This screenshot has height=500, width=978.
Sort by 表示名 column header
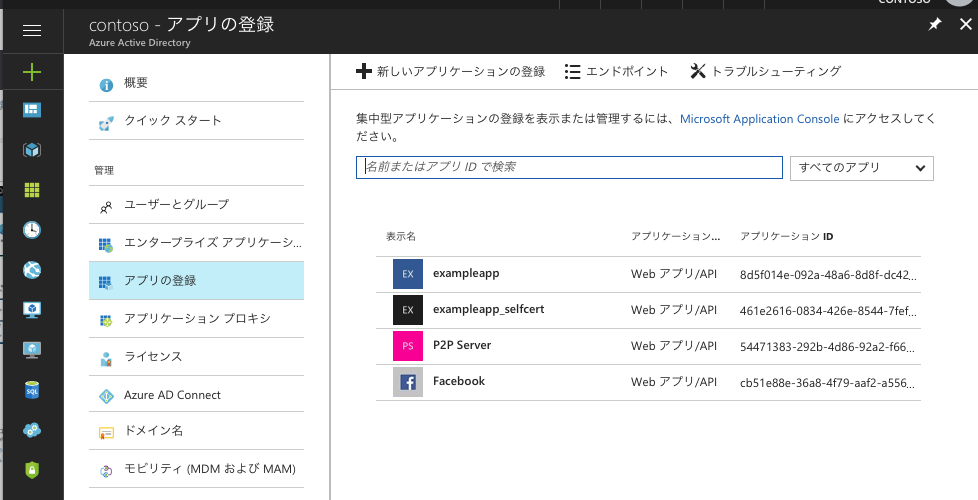[400, 237]
